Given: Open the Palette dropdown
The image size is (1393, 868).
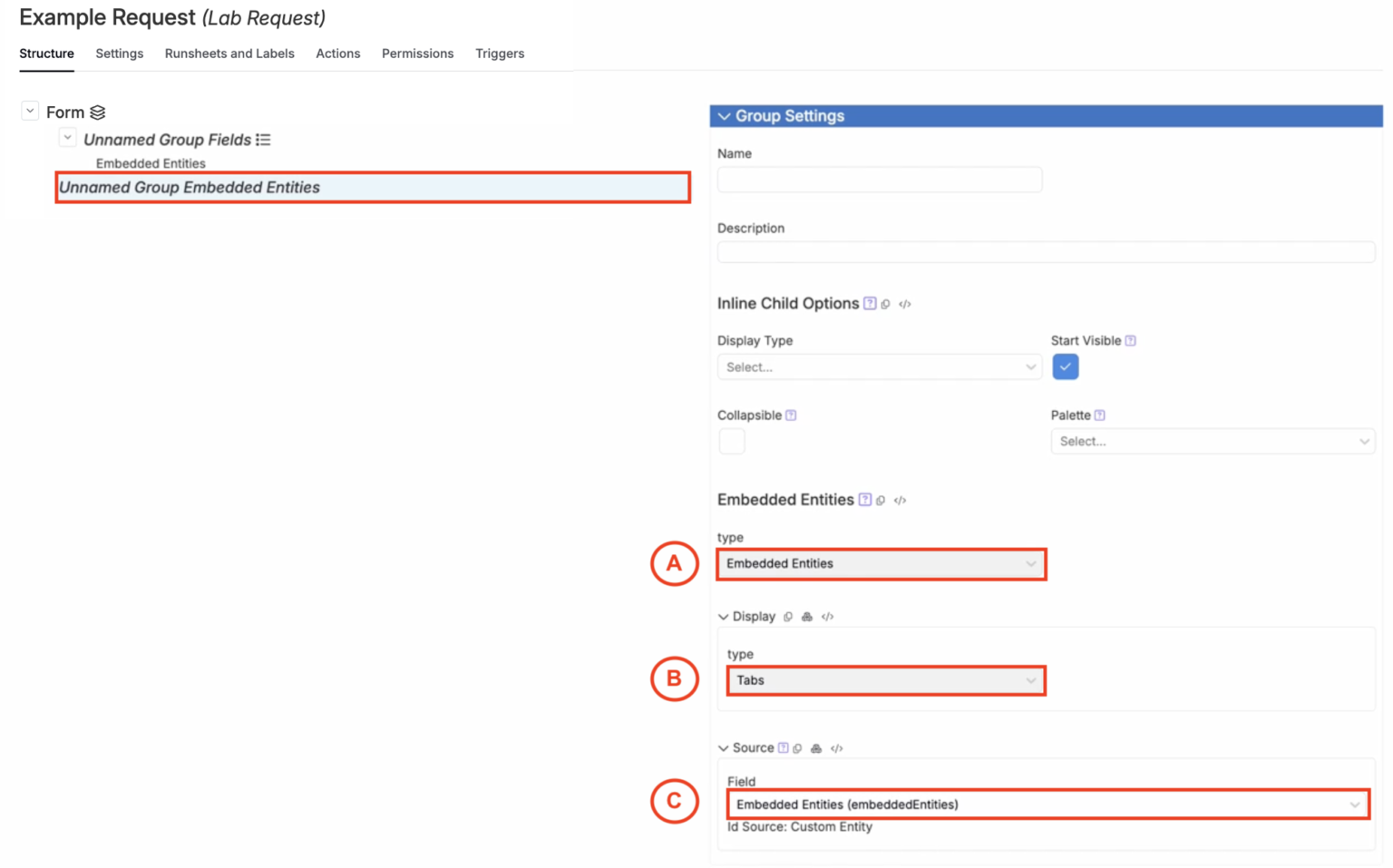Looking at the screenshot, I should [1213, 442].
